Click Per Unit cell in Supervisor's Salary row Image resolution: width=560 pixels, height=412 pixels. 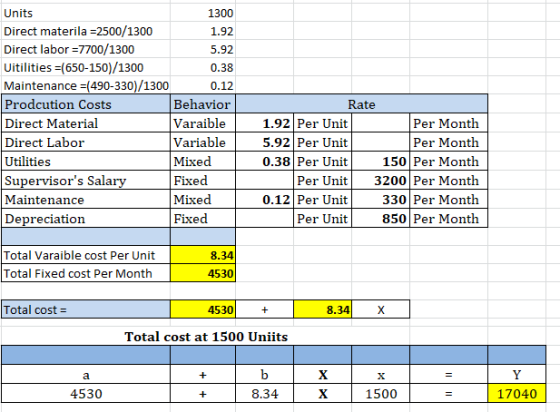[x=322, y=181]
